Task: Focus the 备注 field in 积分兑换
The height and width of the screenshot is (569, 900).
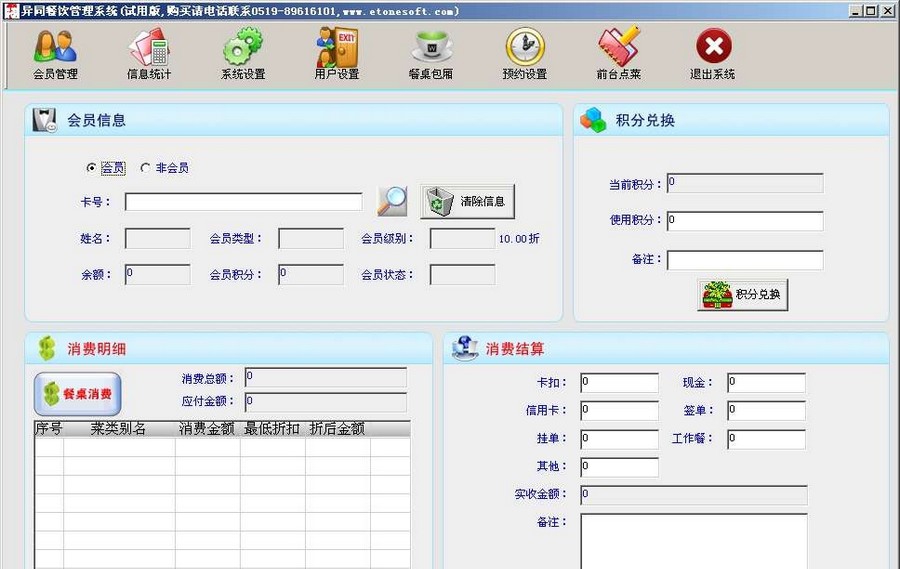Action: [745, 260]
